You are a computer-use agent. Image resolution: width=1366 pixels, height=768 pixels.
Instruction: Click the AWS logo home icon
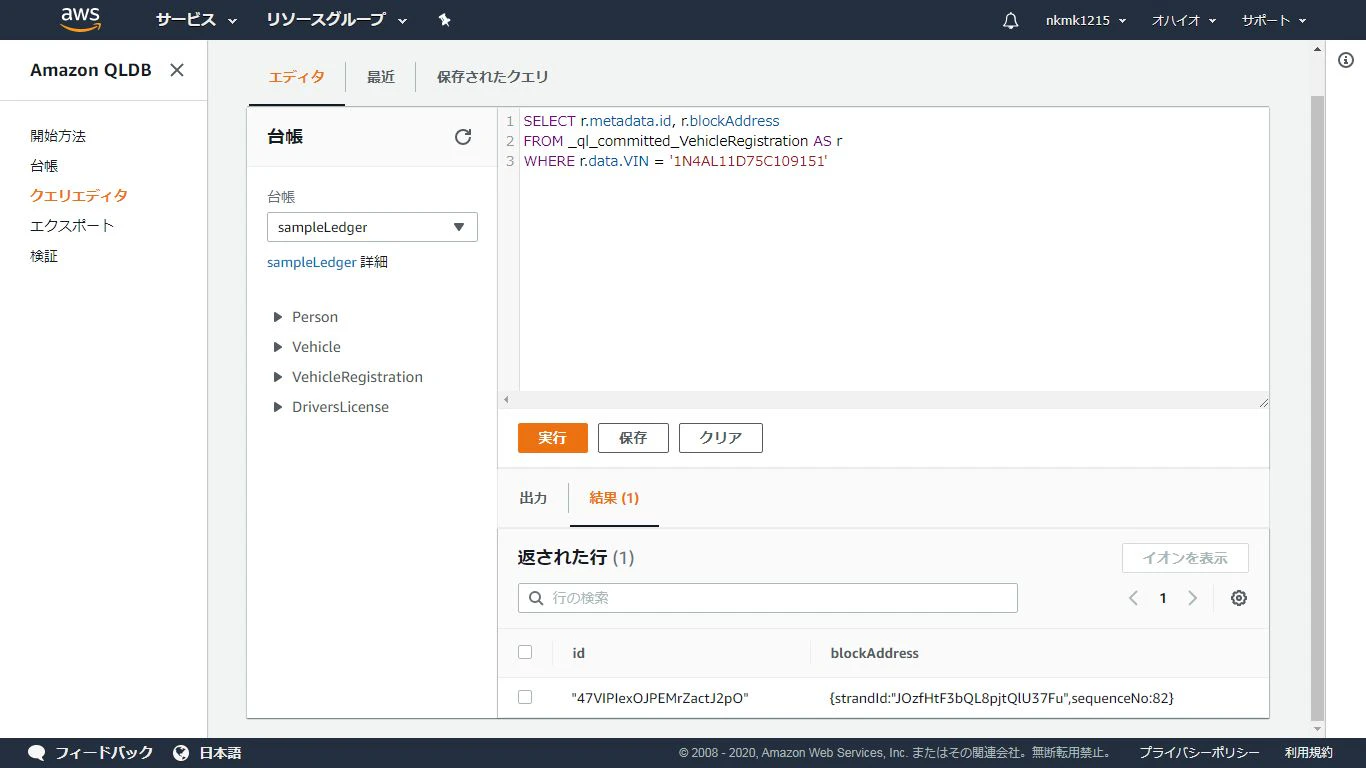pos(79,19)
